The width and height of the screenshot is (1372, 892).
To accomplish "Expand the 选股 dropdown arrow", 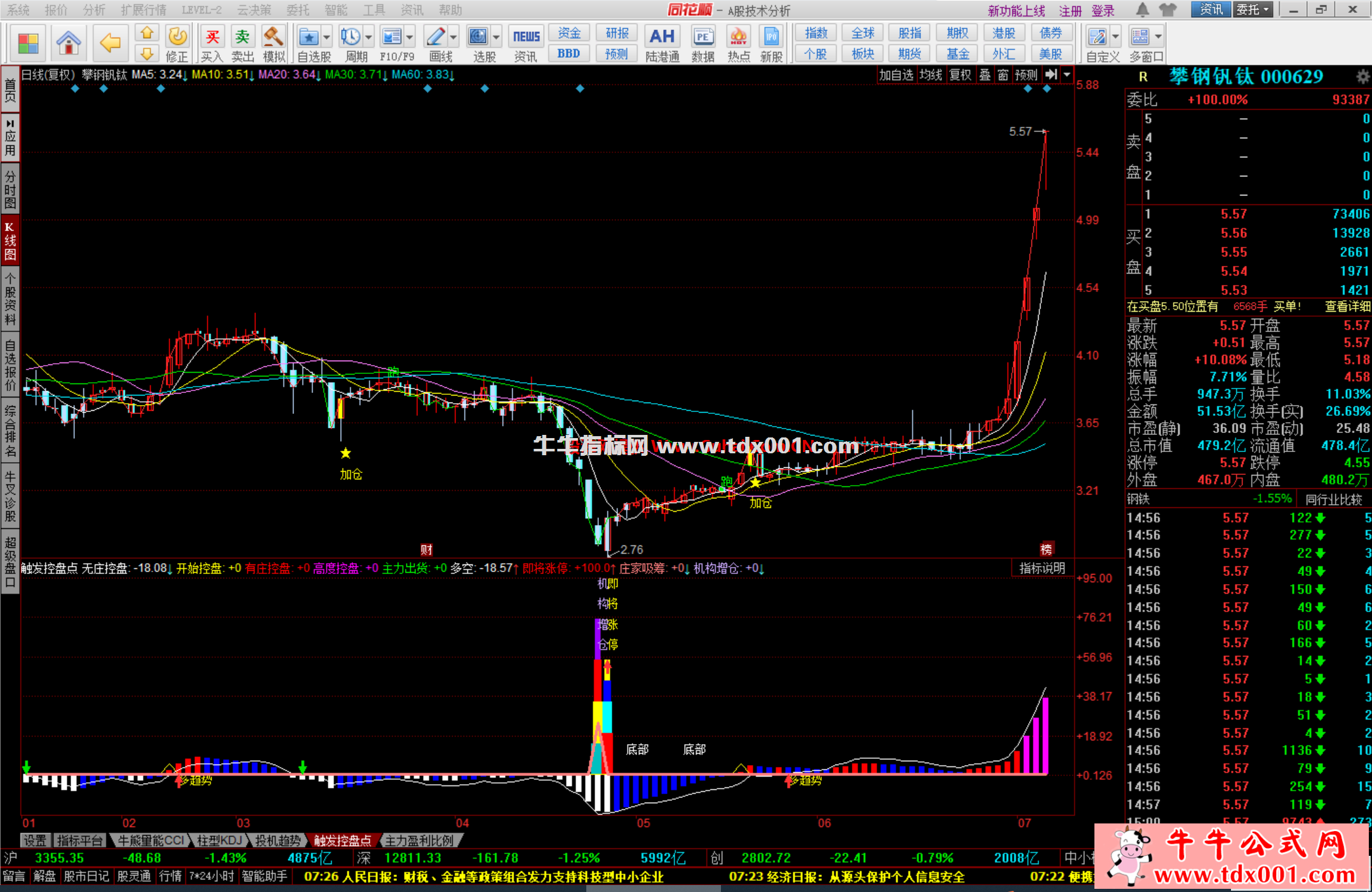I will pos(497,37).
